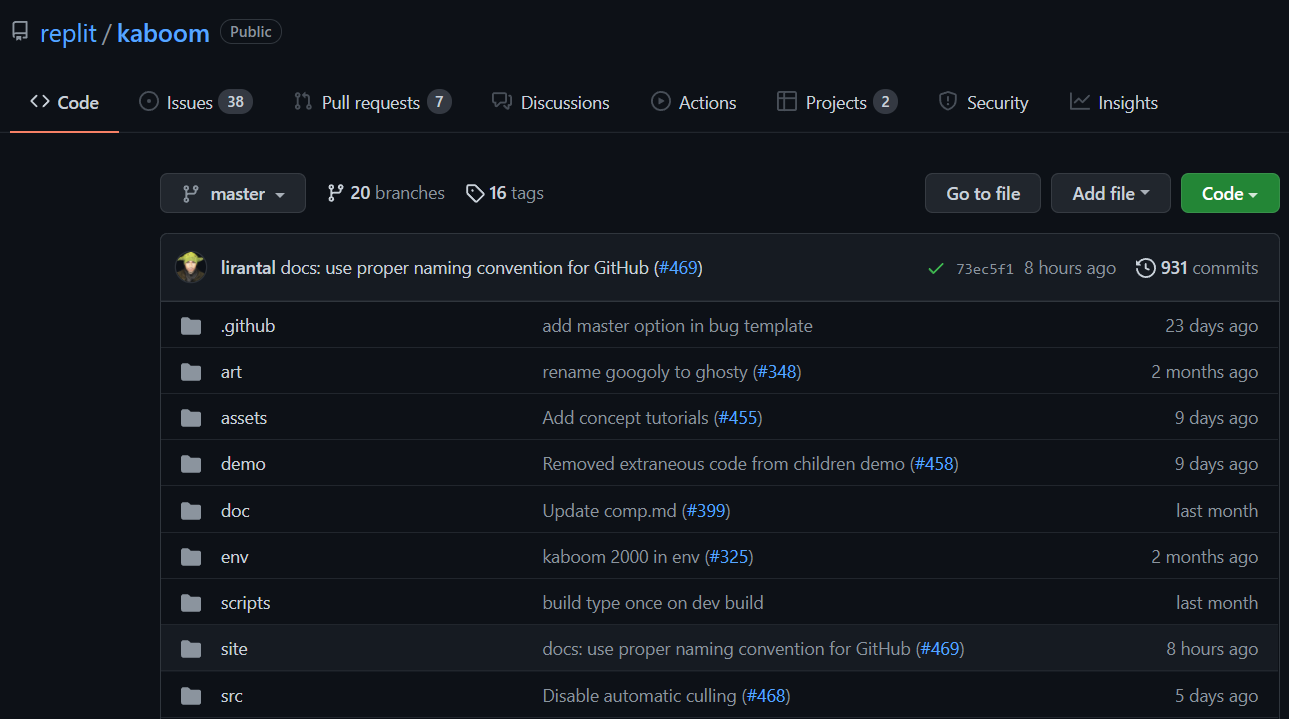Viewport: 1289px width, 719px height.
Task: Click the folder icon for env
Action: (x=191, y=557)
